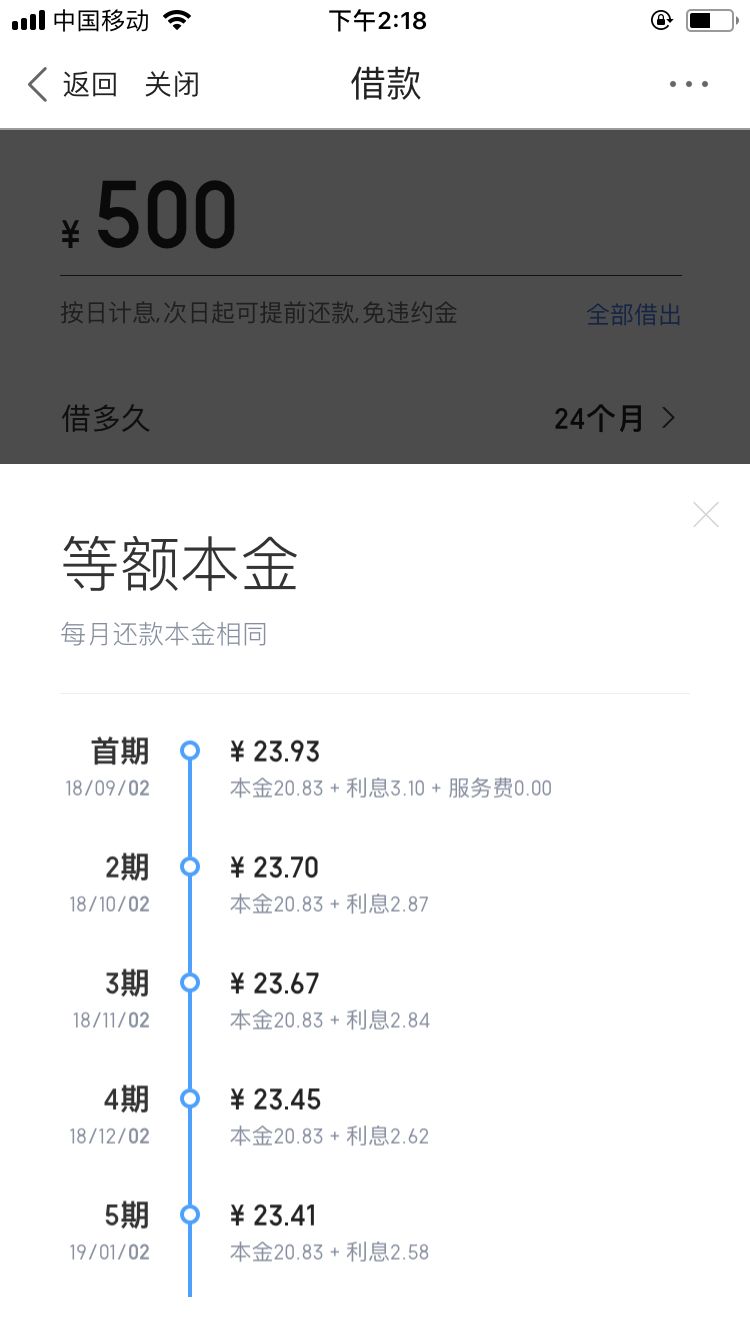The width and height of the screenshot is (750, 1334).
Task: Expand the 24个月 loan term selector
Action: [615, 418]
